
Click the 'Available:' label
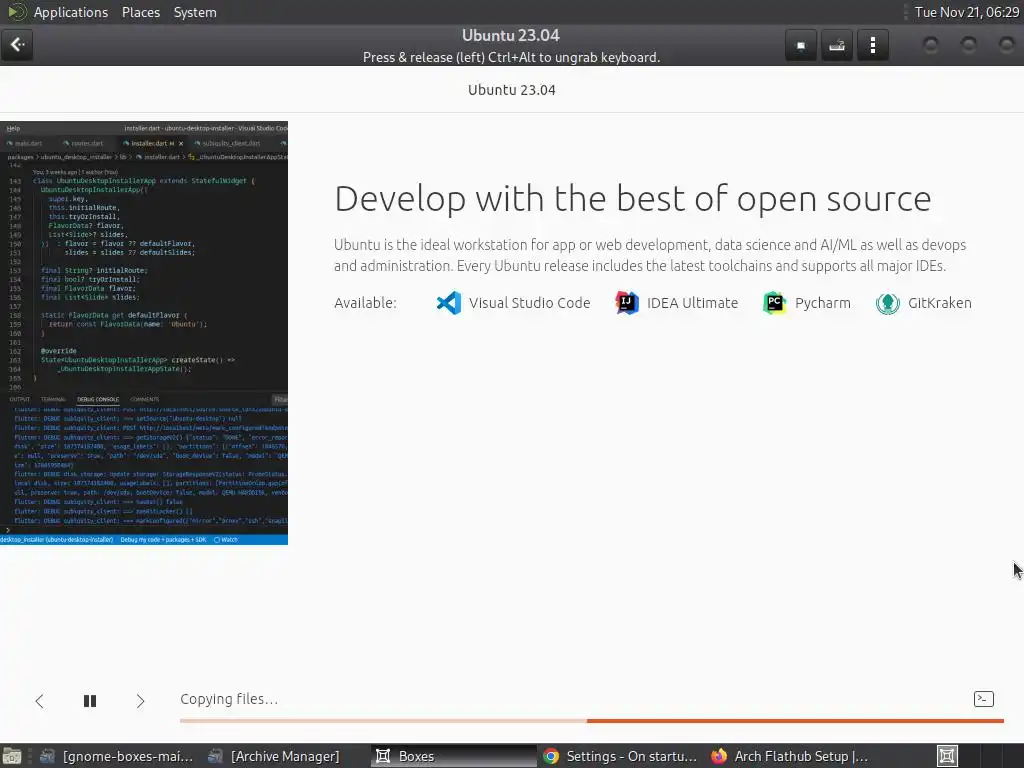[365, 303]
